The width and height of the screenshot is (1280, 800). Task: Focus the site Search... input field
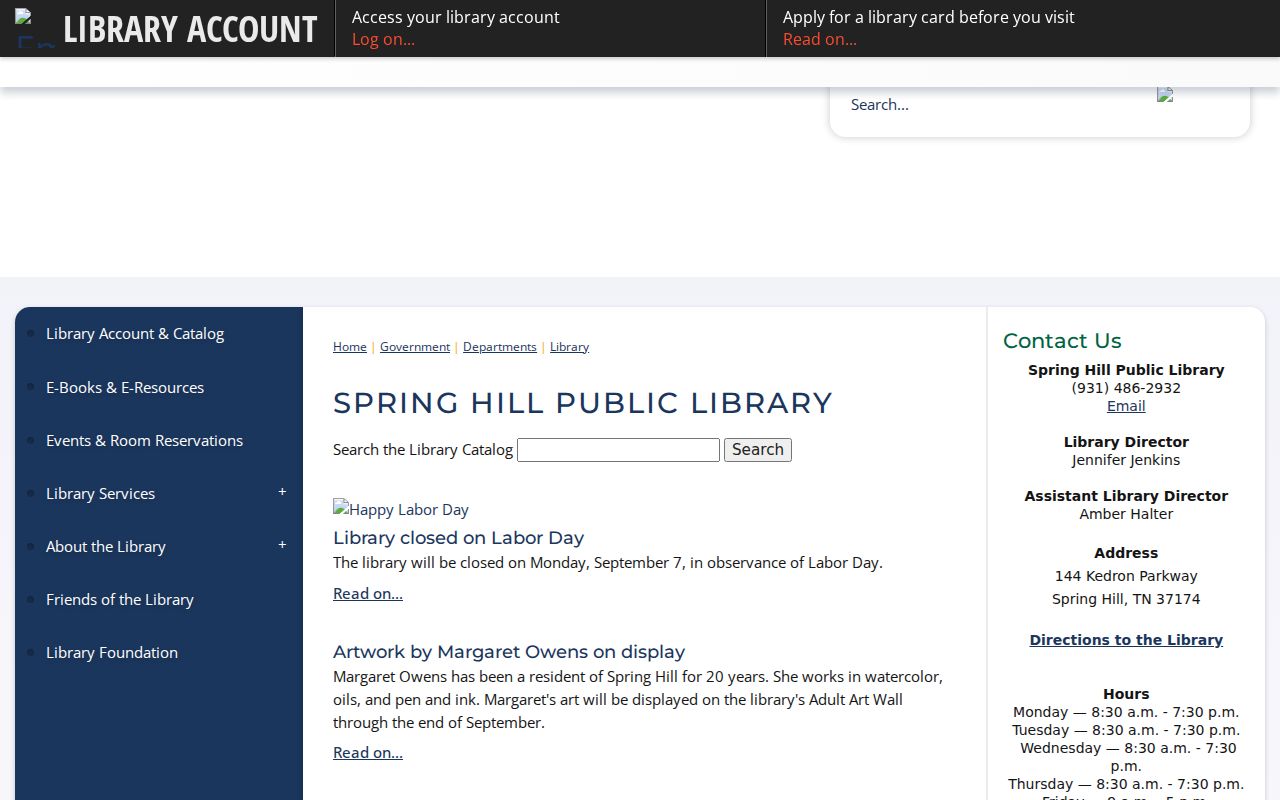(995, 104)
